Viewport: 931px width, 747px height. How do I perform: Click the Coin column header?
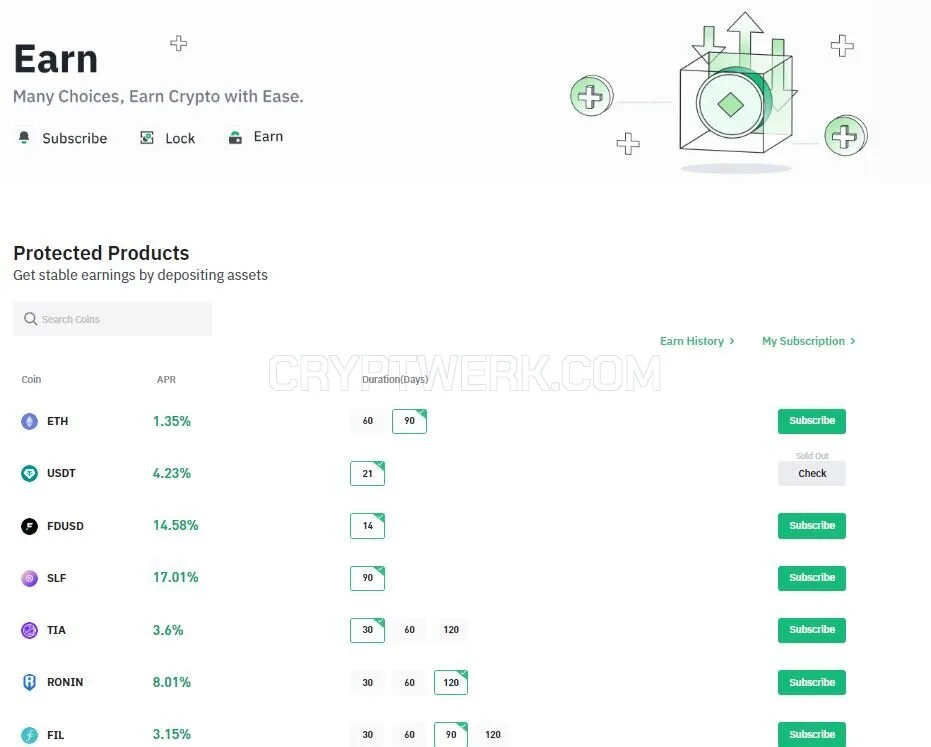(31, 379)
